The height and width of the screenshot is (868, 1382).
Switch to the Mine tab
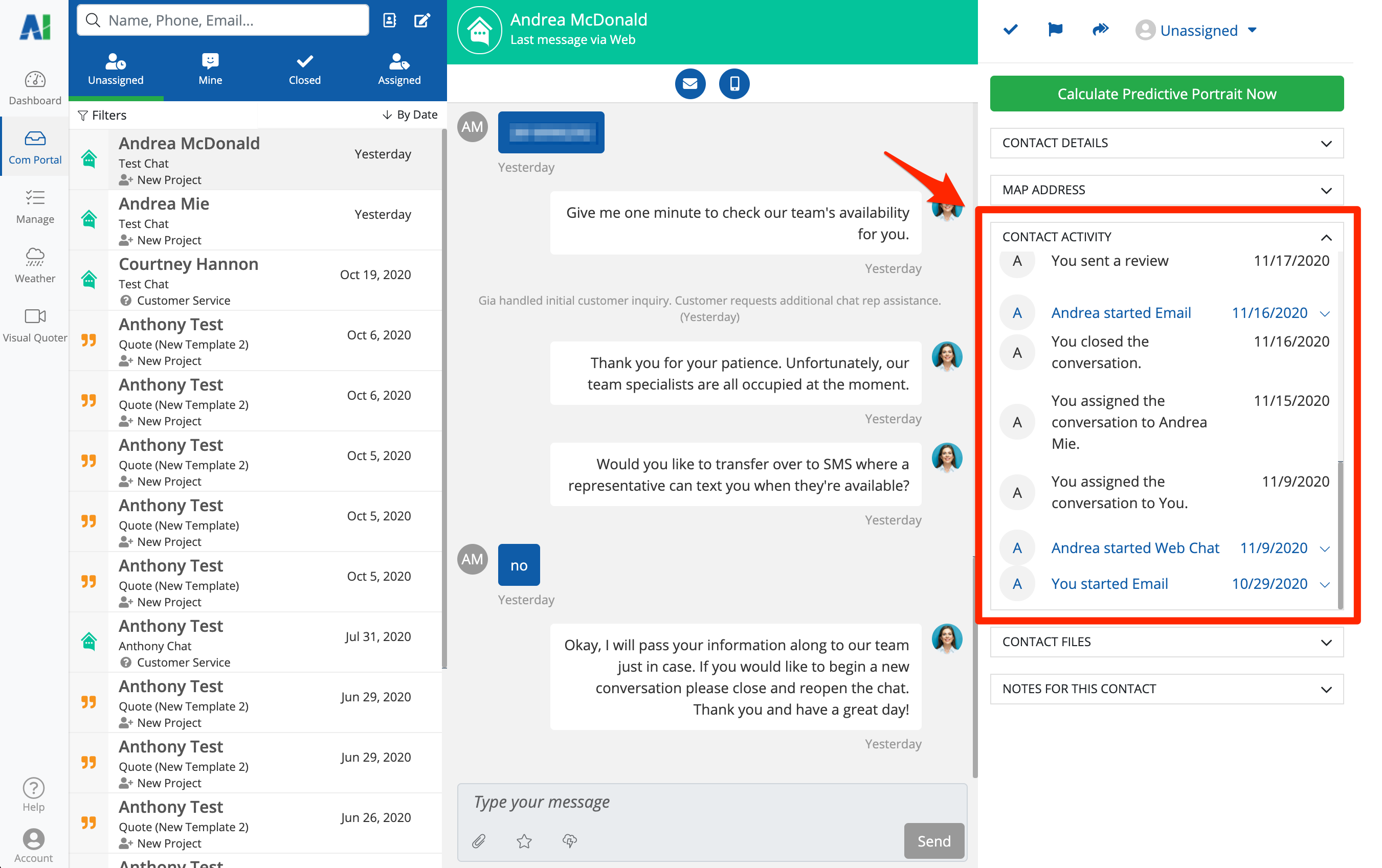point(210,70)
